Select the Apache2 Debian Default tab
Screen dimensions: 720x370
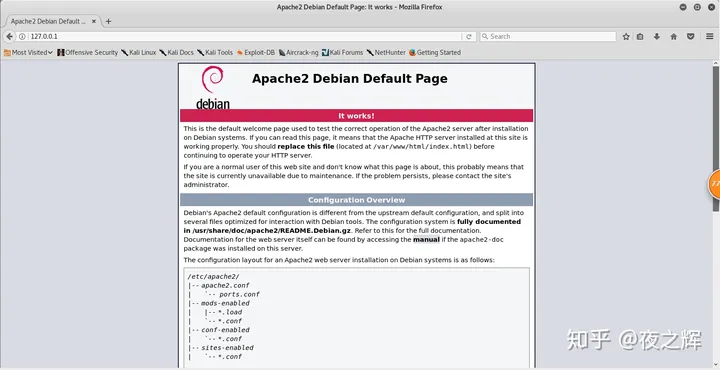pyautogui.click(x=48, y=21)
